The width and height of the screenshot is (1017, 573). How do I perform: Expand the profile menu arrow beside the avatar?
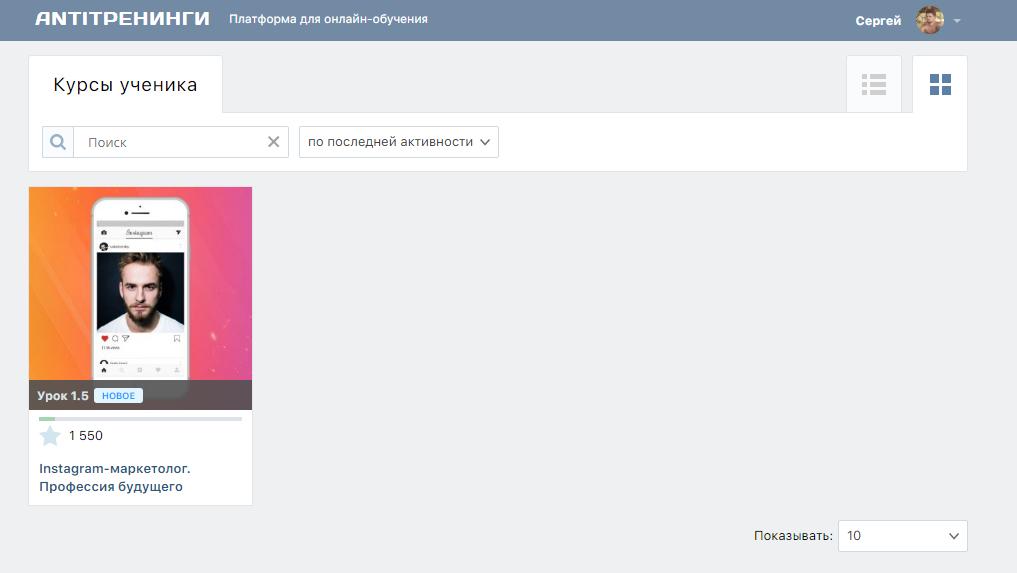point(957,21)
